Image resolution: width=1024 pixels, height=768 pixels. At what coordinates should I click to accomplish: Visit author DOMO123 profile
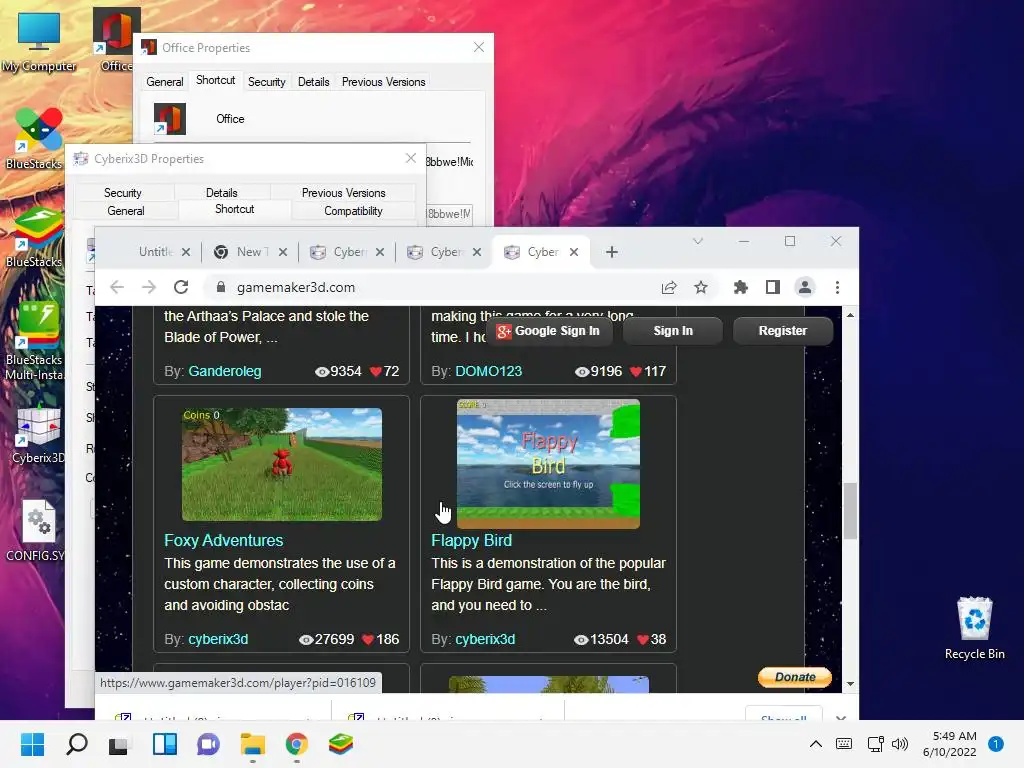488,371
